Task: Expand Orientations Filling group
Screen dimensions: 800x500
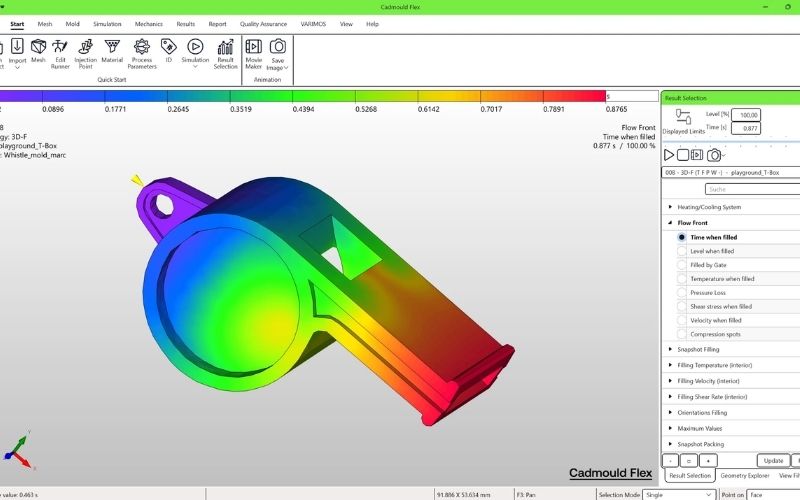Action: [670, 412]
